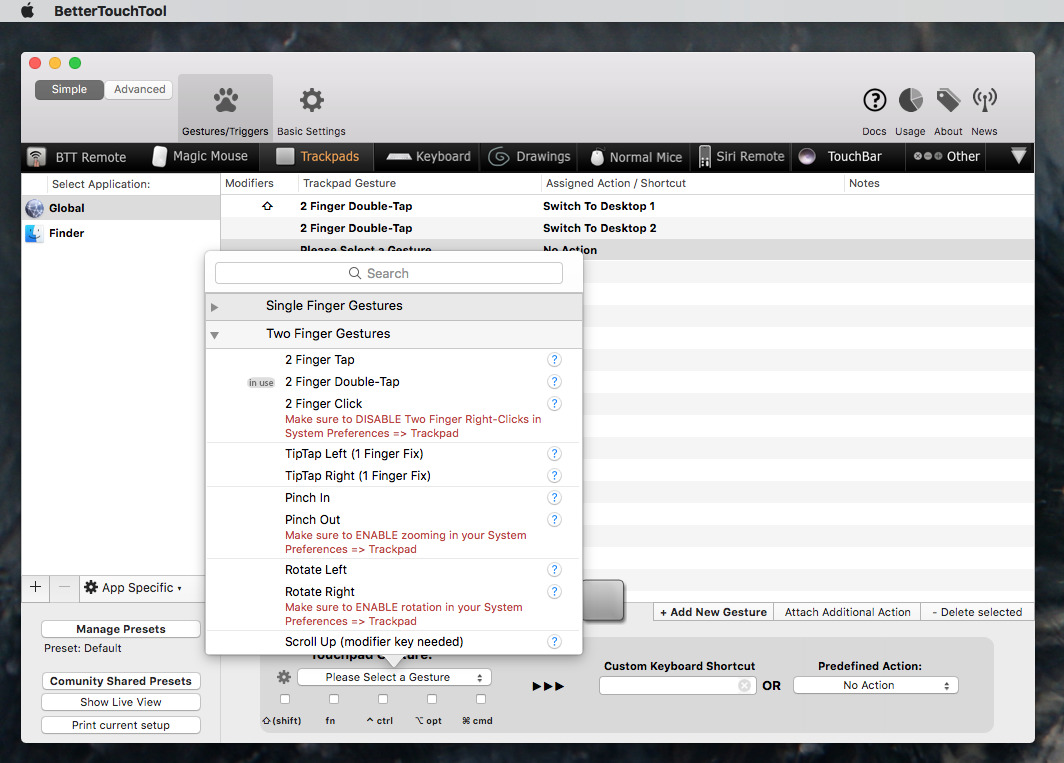The height and width of the screenshot is (763, 1064).
Task: Click Comunity Shared Presets button
Action: (121, 681)
